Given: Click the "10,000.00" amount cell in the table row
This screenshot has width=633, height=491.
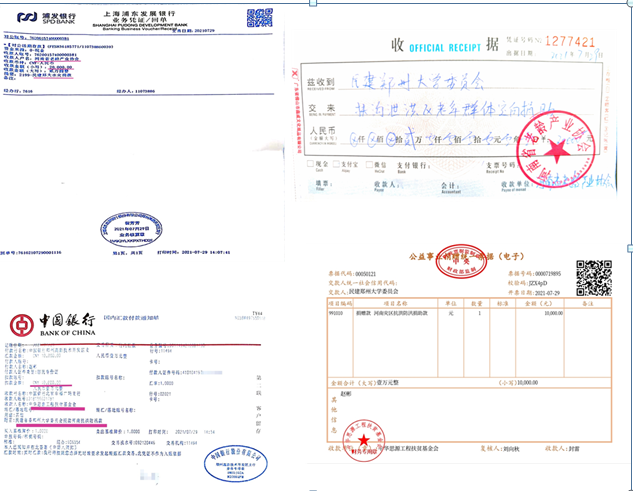Looking at the screenshot, I should click(x=553, y=313).
